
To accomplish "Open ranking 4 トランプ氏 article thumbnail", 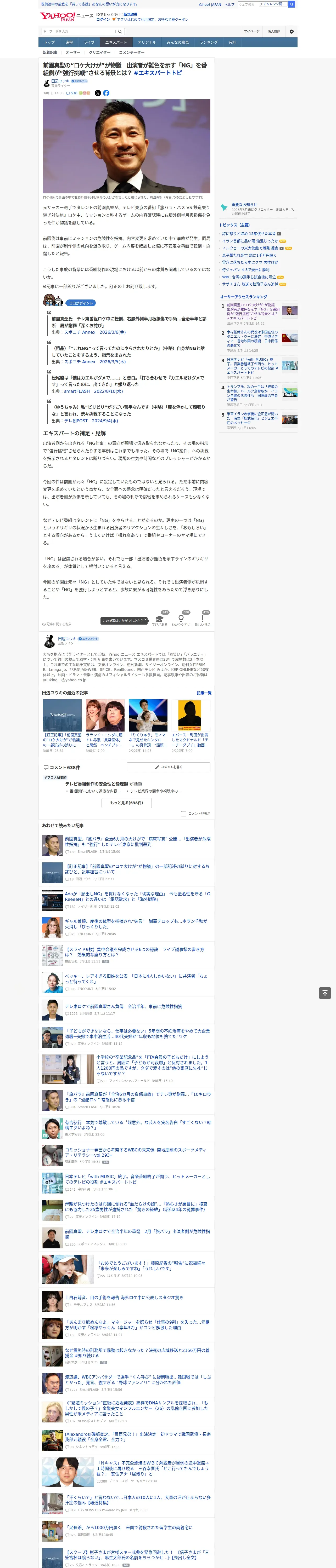I will coord(290,393).
